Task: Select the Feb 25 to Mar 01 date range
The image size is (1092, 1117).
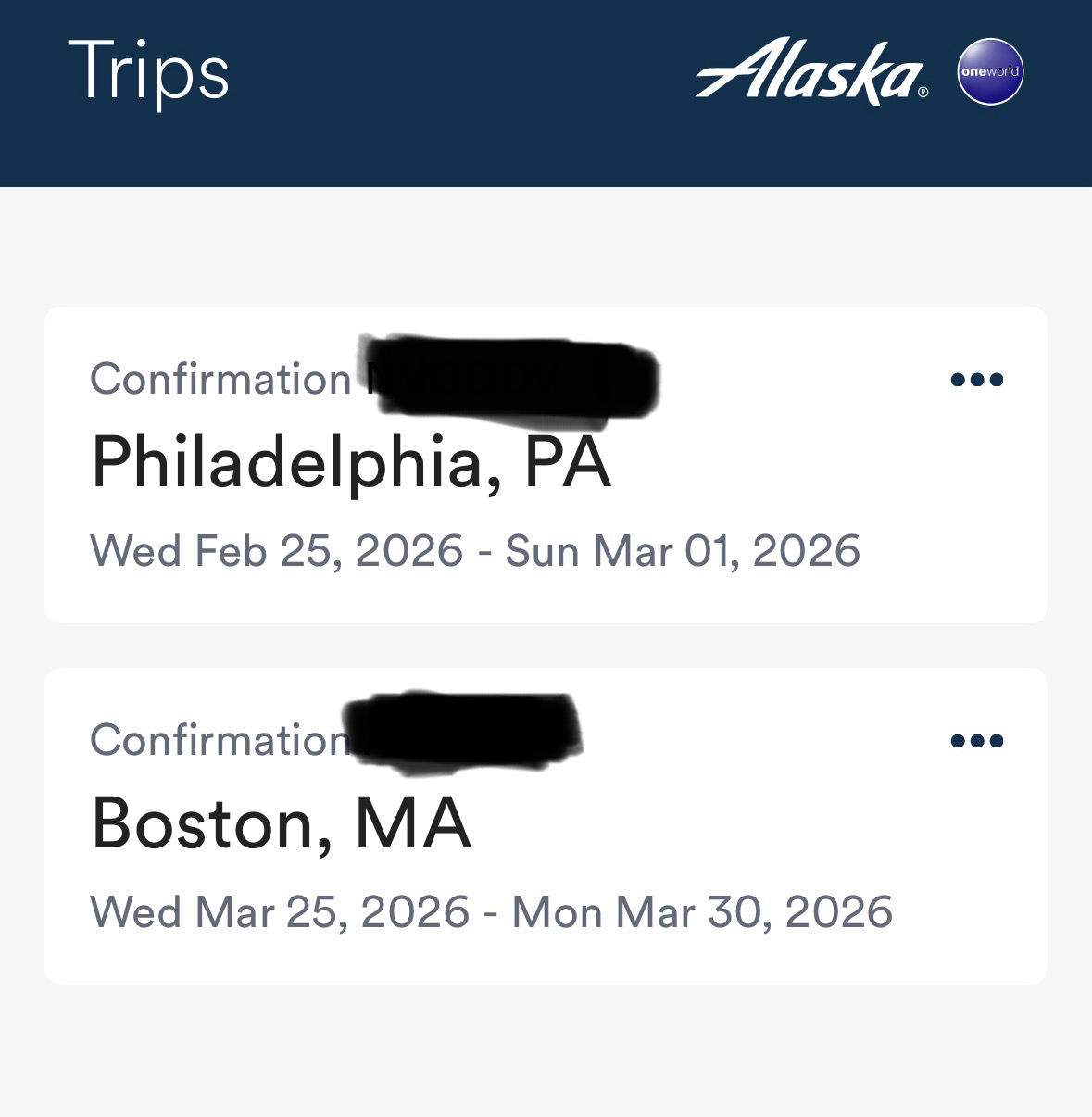Action: (475, 551)
